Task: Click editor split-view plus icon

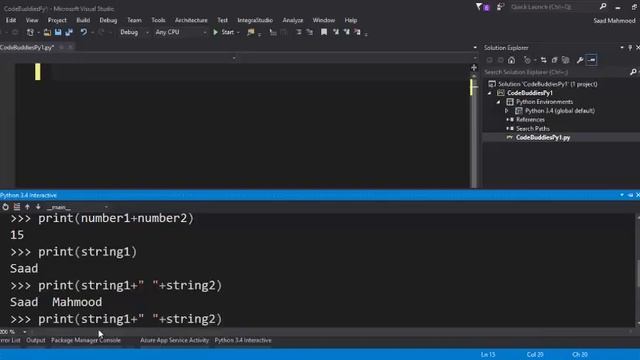Action: click(474, 68)
